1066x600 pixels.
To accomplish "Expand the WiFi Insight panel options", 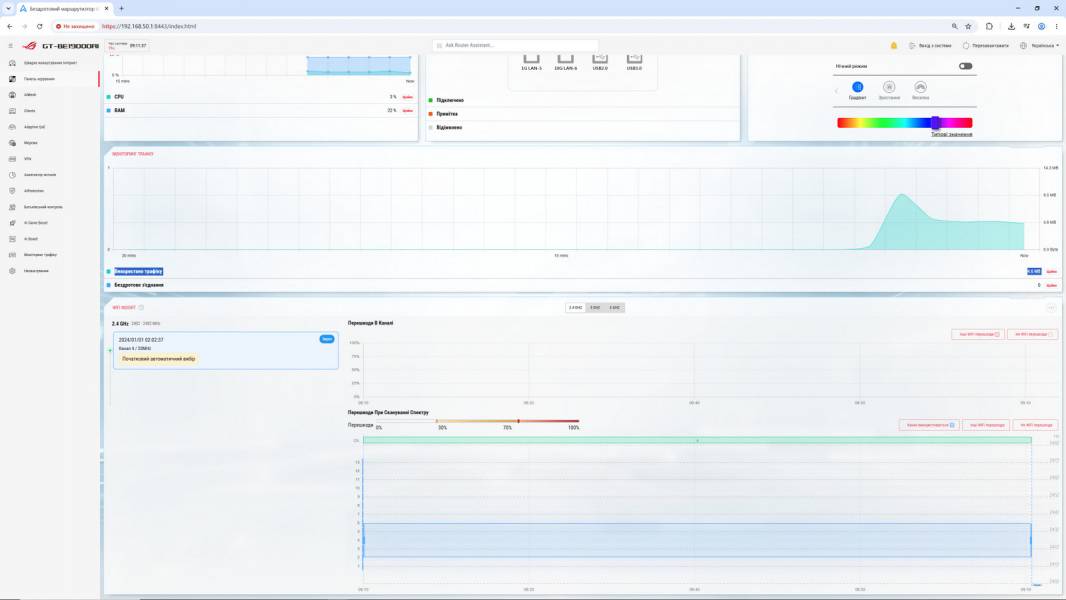I will (1051, 308).
